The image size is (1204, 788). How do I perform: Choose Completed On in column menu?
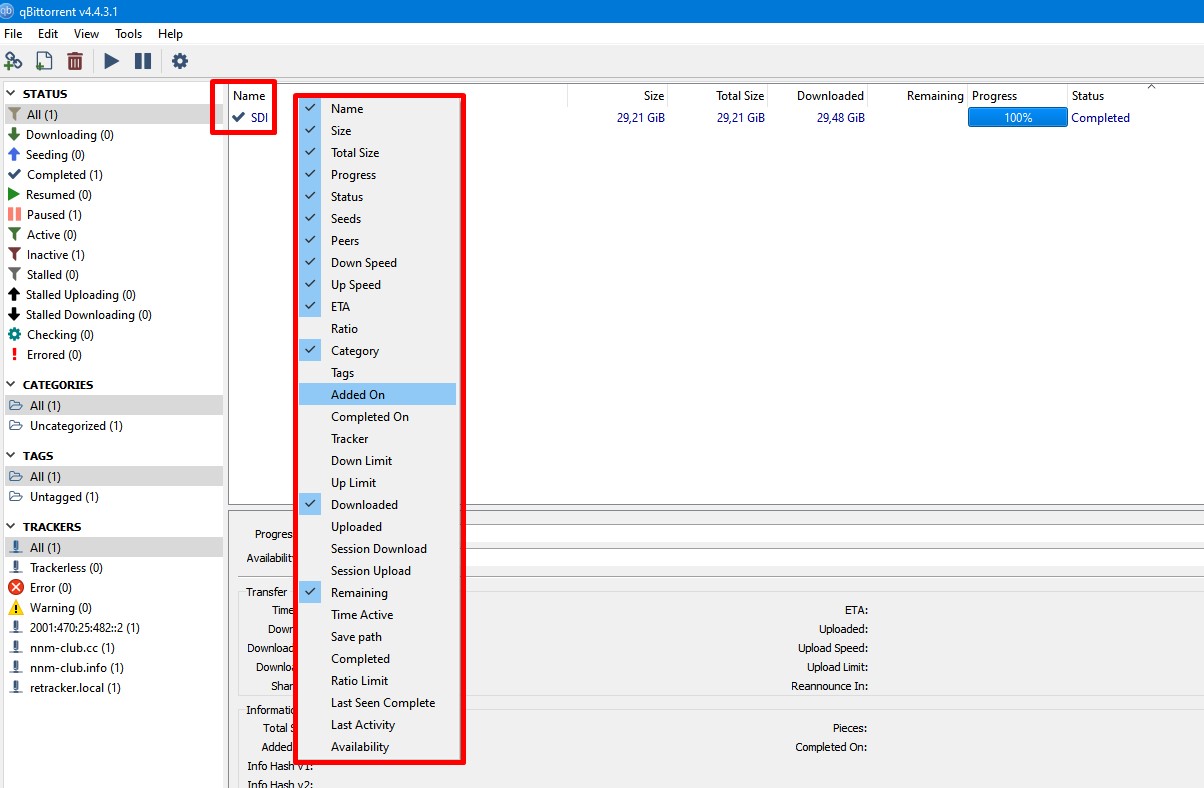point(377,417)
